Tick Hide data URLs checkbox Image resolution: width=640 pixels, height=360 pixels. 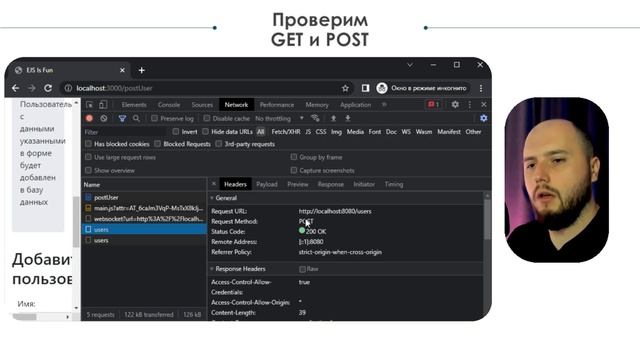[205, 132]
